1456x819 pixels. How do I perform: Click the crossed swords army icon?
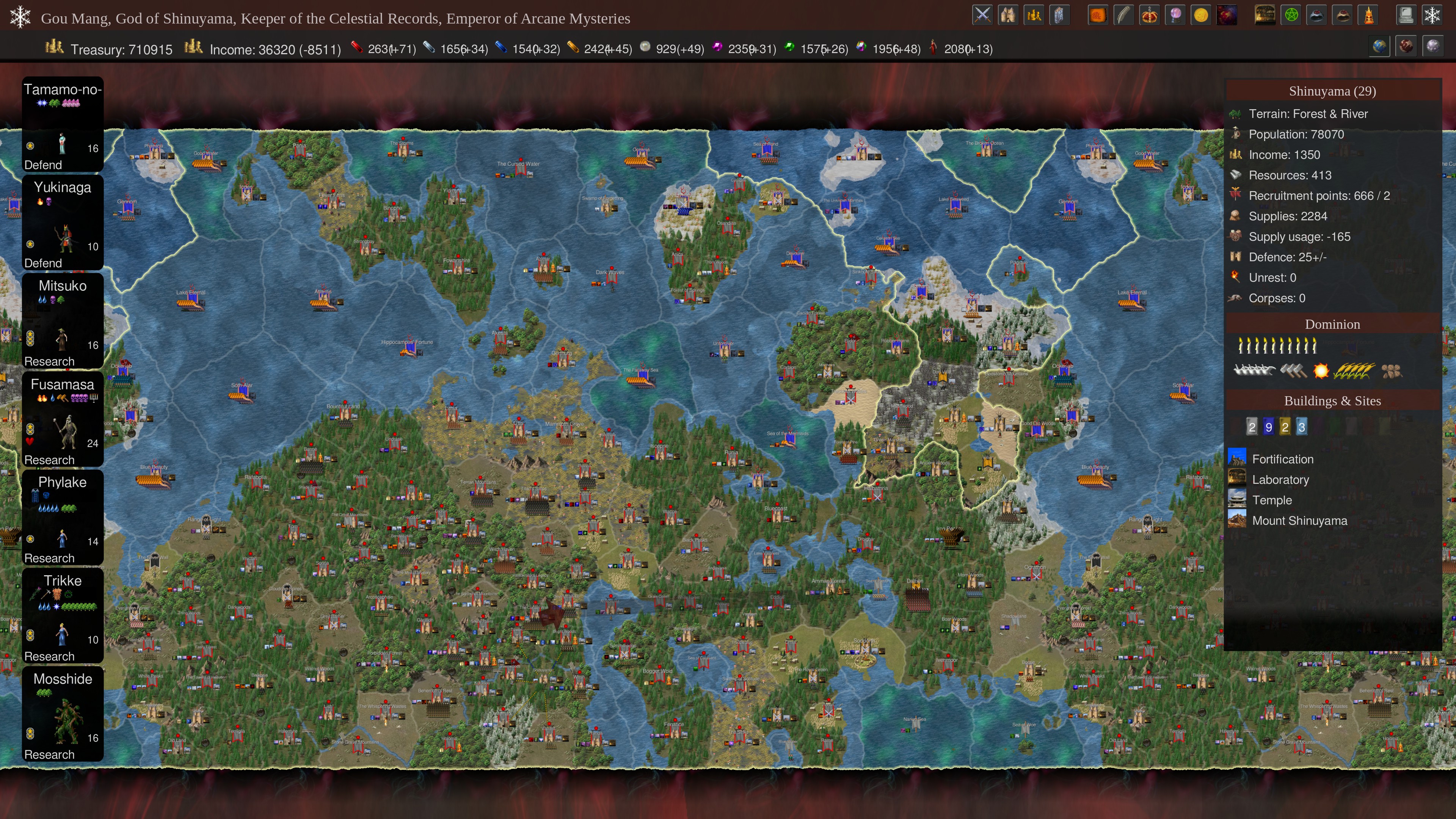point(982,15)
